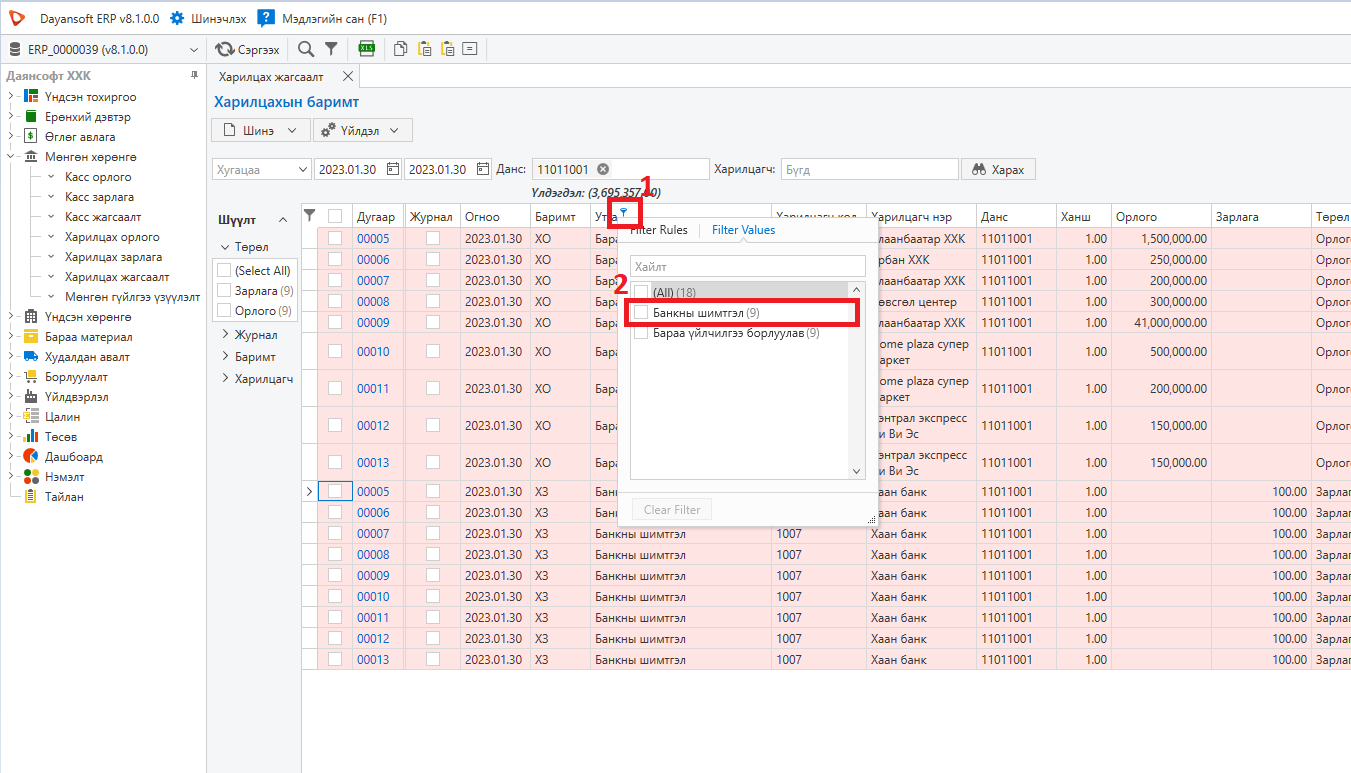Open the Шинэ dropdown arrow
1351x773 pixels.
(x=292, y=130)
